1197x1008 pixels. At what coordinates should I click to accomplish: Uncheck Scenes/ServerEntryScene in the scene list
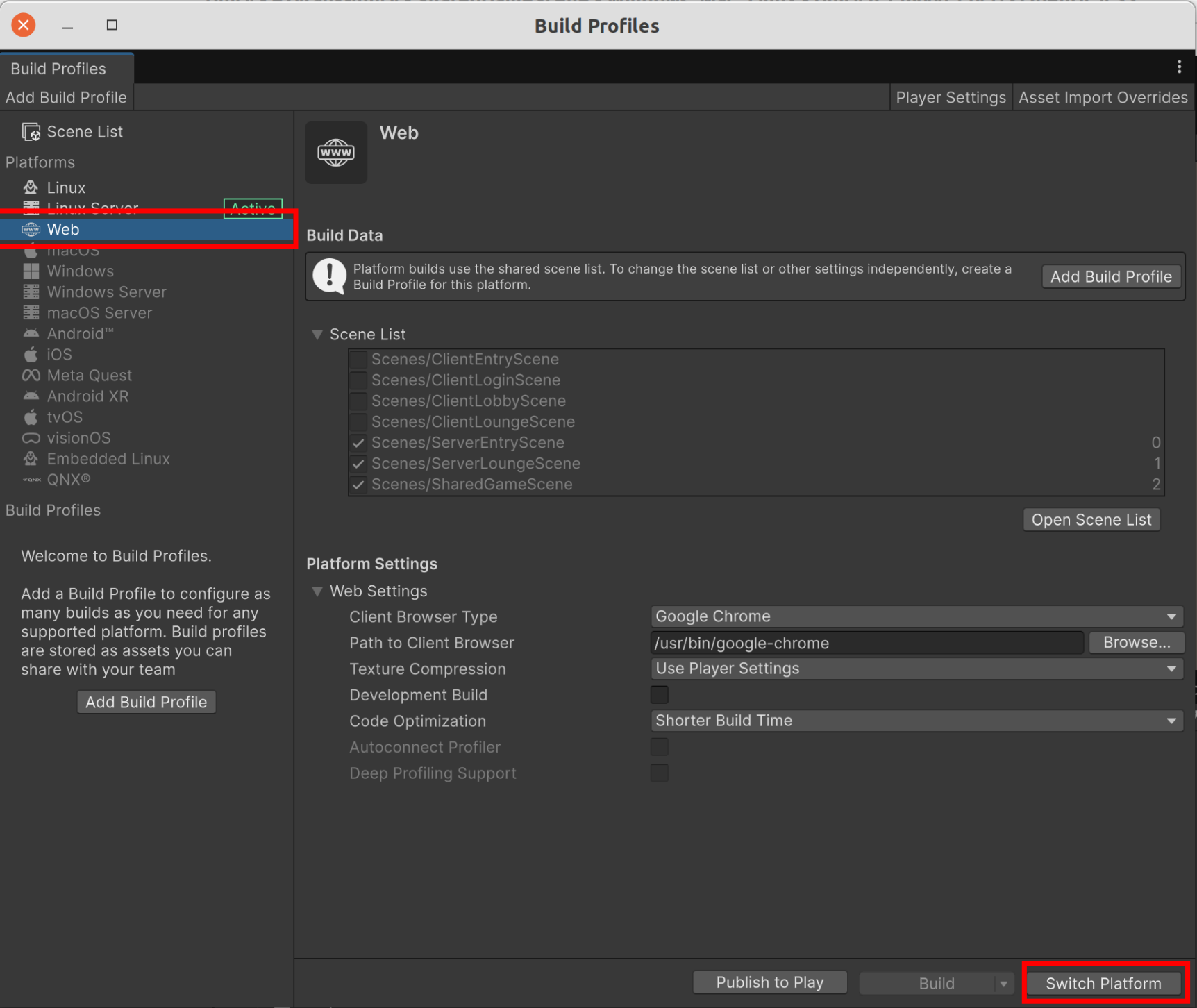point(358,442)
